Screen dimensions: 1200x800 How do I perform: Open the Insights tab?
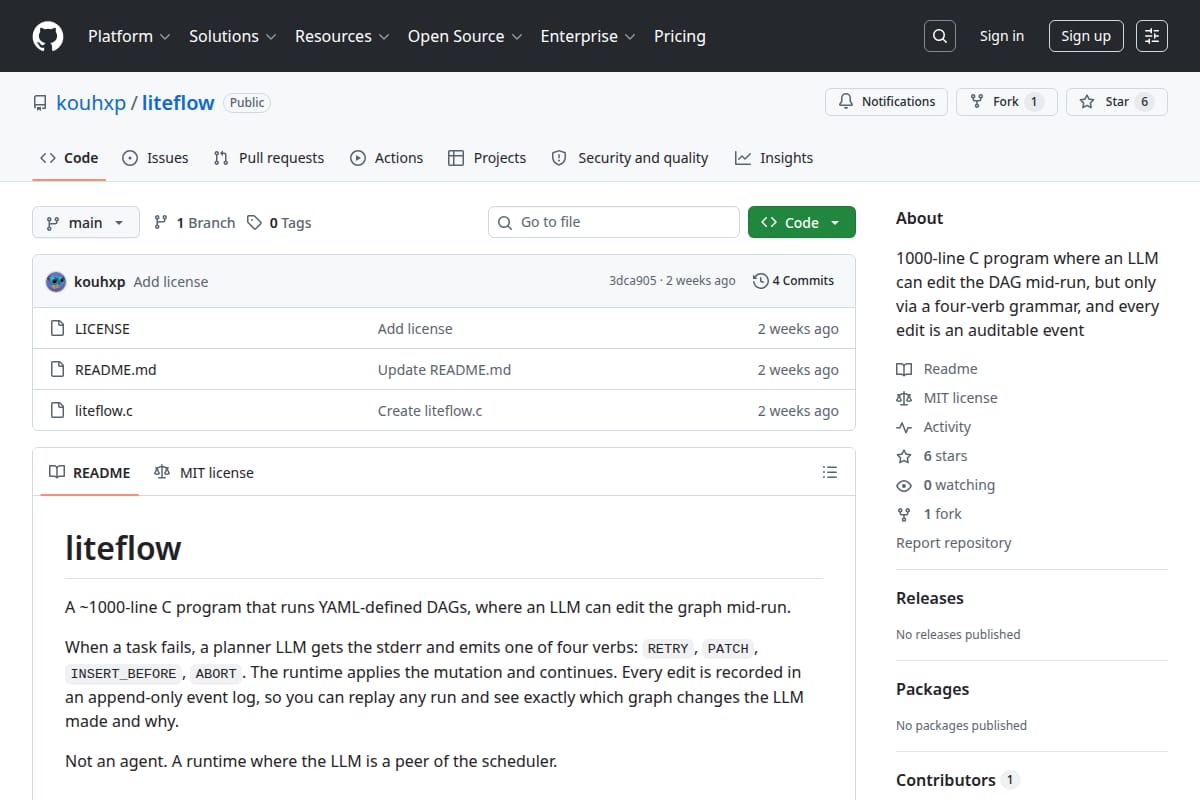tap(774, 158)
